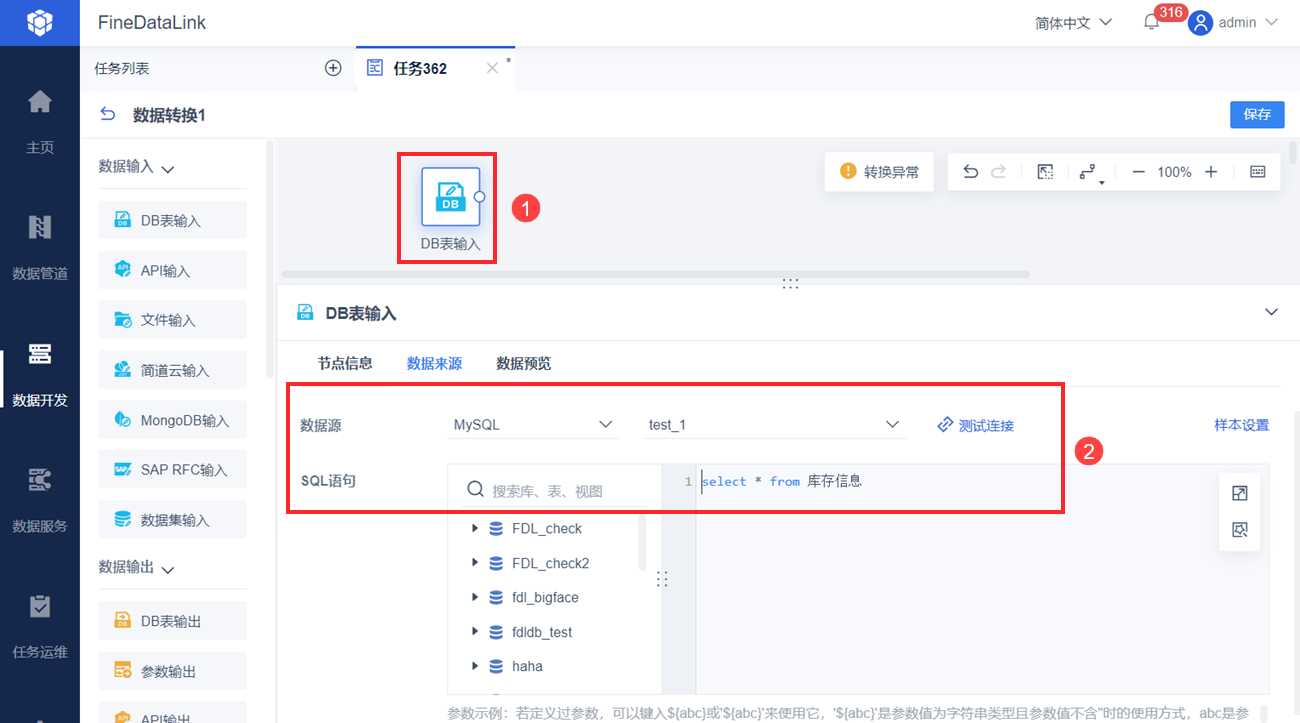Pick the MongoDB输入 operator

pos(172,420)
